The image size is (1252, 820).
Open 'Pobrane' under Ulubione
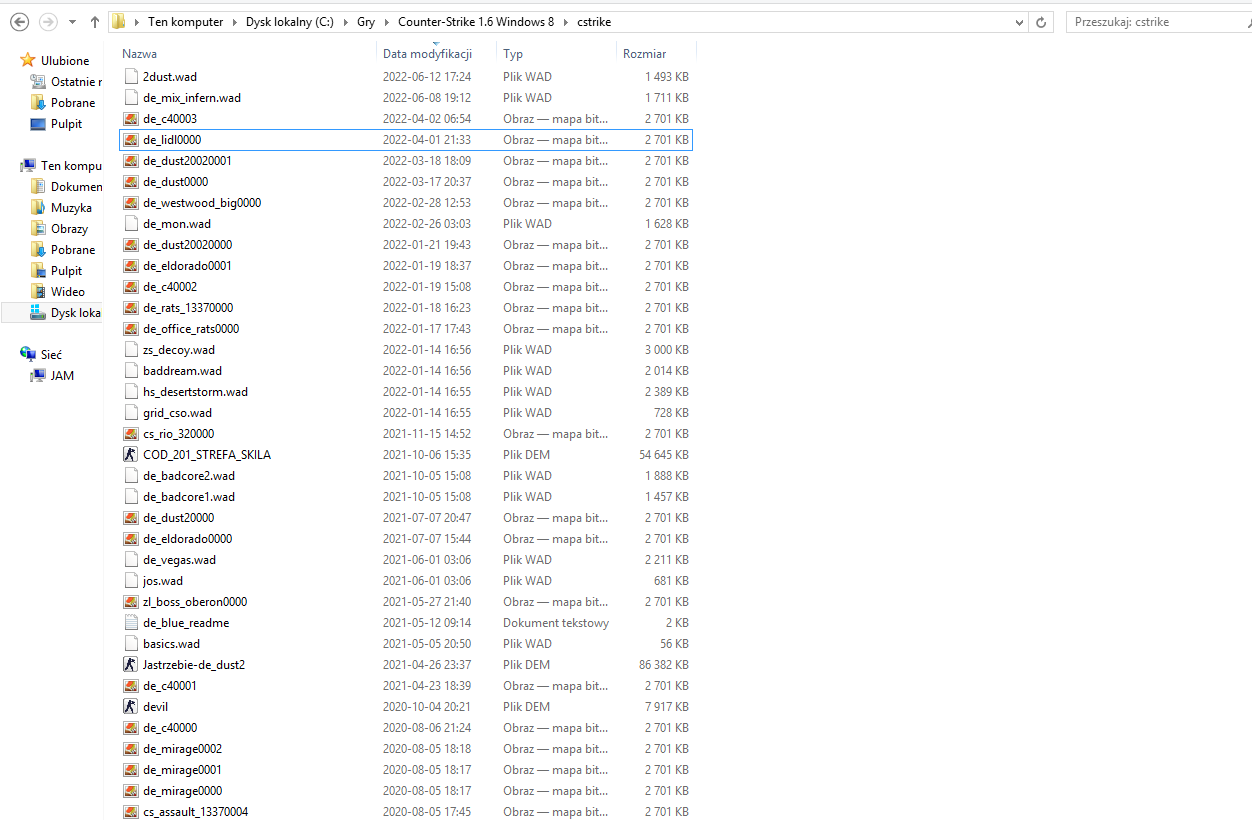tap(63, 103)
